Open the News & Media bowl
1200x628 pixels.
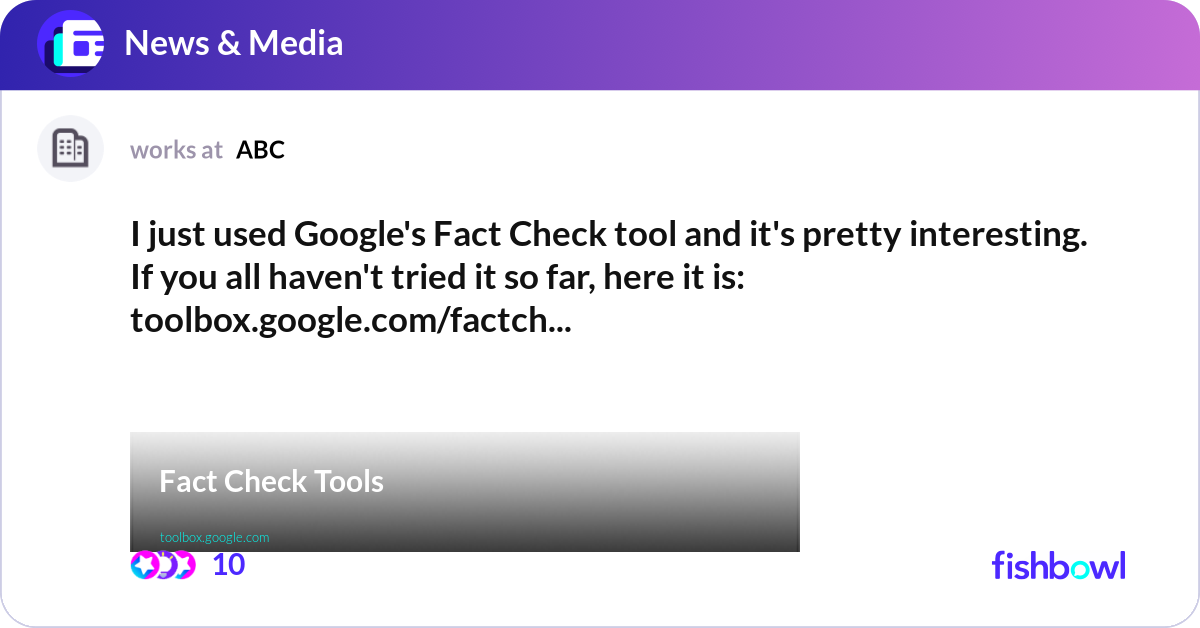click(x=235, y=43)
